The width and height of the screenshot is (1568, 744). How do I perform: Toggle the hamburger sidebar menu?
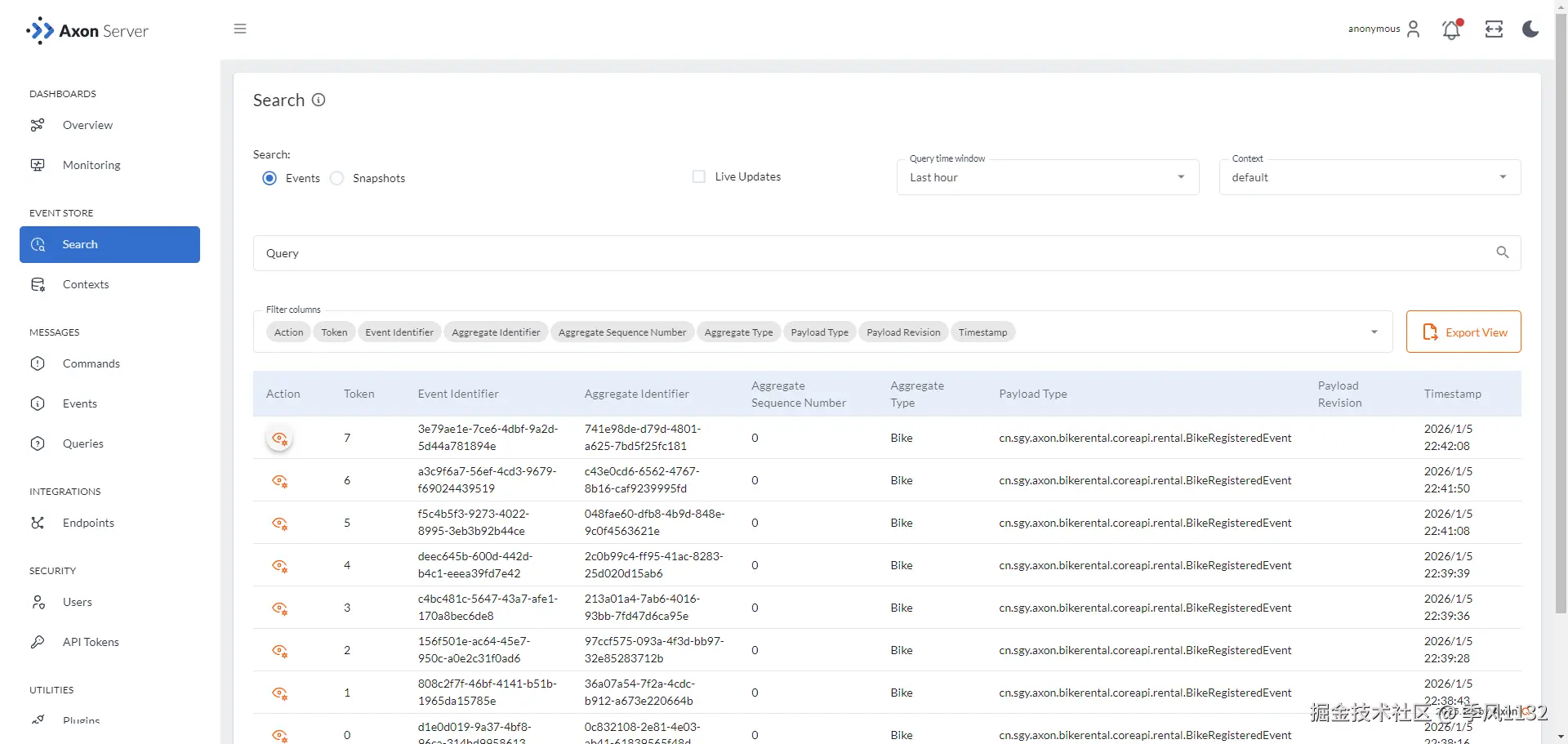240,29
